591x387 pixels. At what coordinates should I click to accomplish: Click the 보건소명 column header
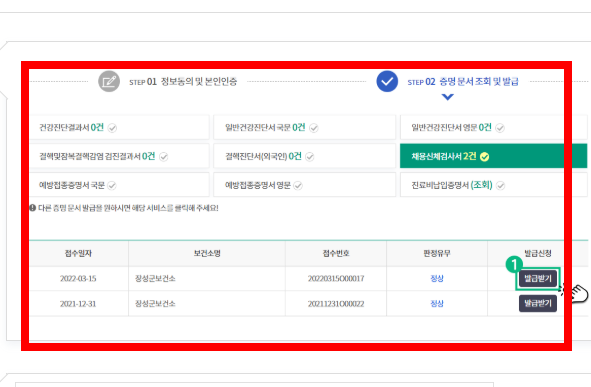point(207,253)
